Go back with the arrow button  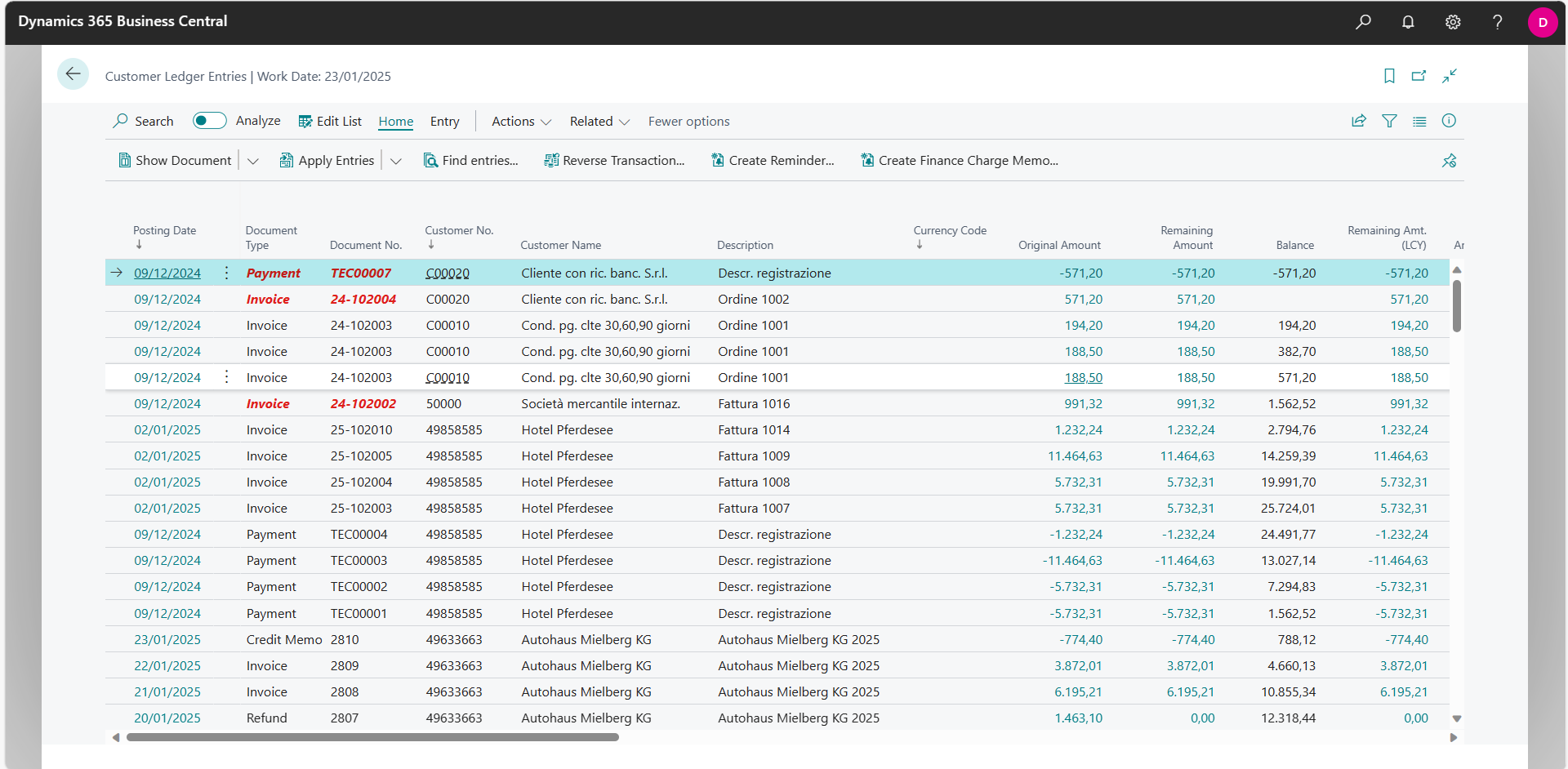73,74
